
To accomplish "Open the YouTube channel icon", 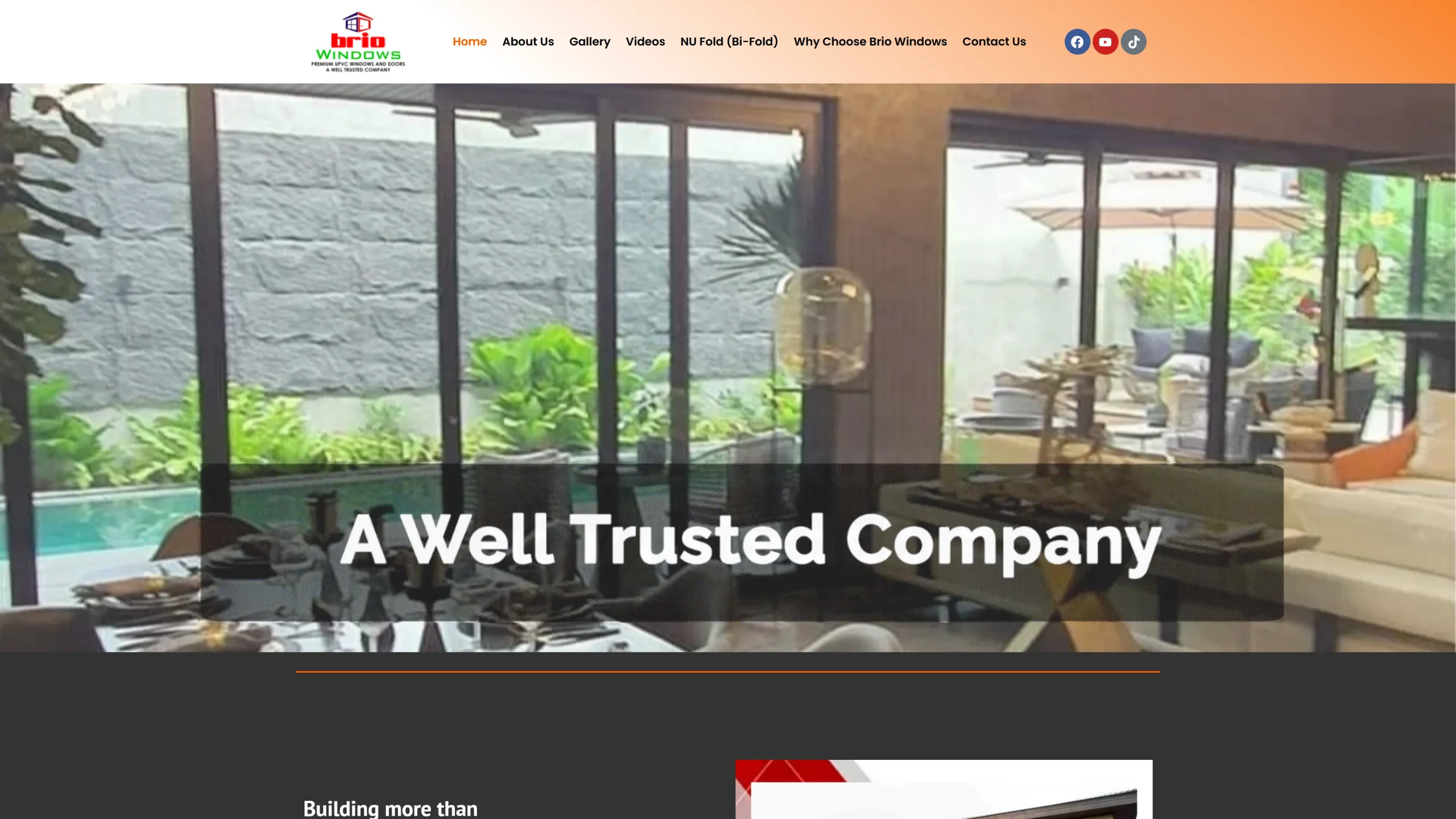I will 1105,41.
